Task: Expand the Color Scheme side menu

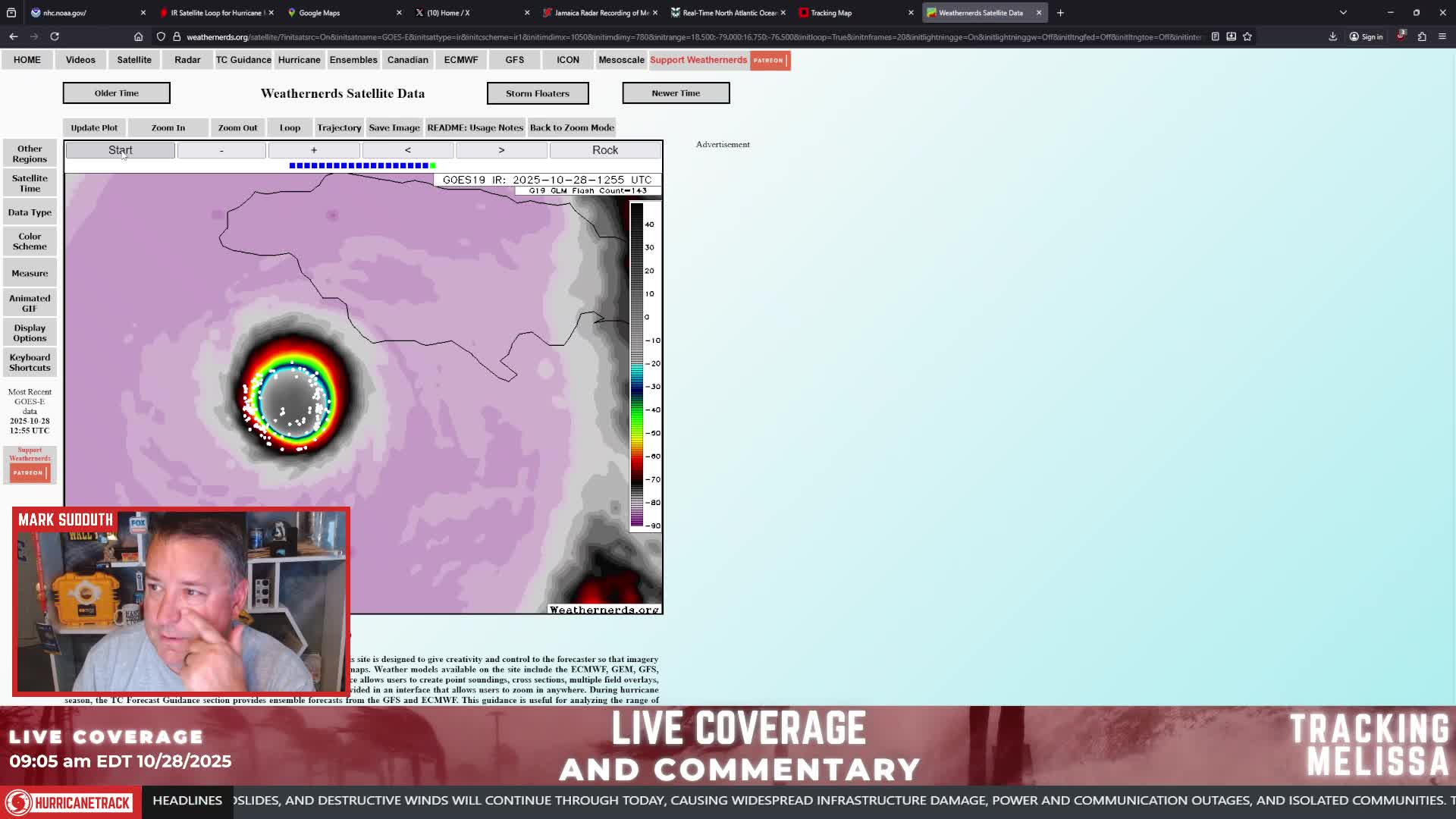Action: point(30,241)
